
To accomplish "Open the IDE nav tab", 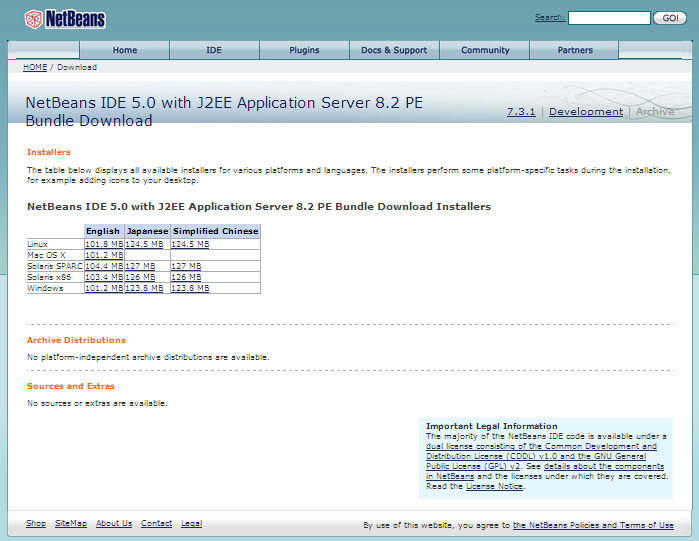I will tap(214, 50).
